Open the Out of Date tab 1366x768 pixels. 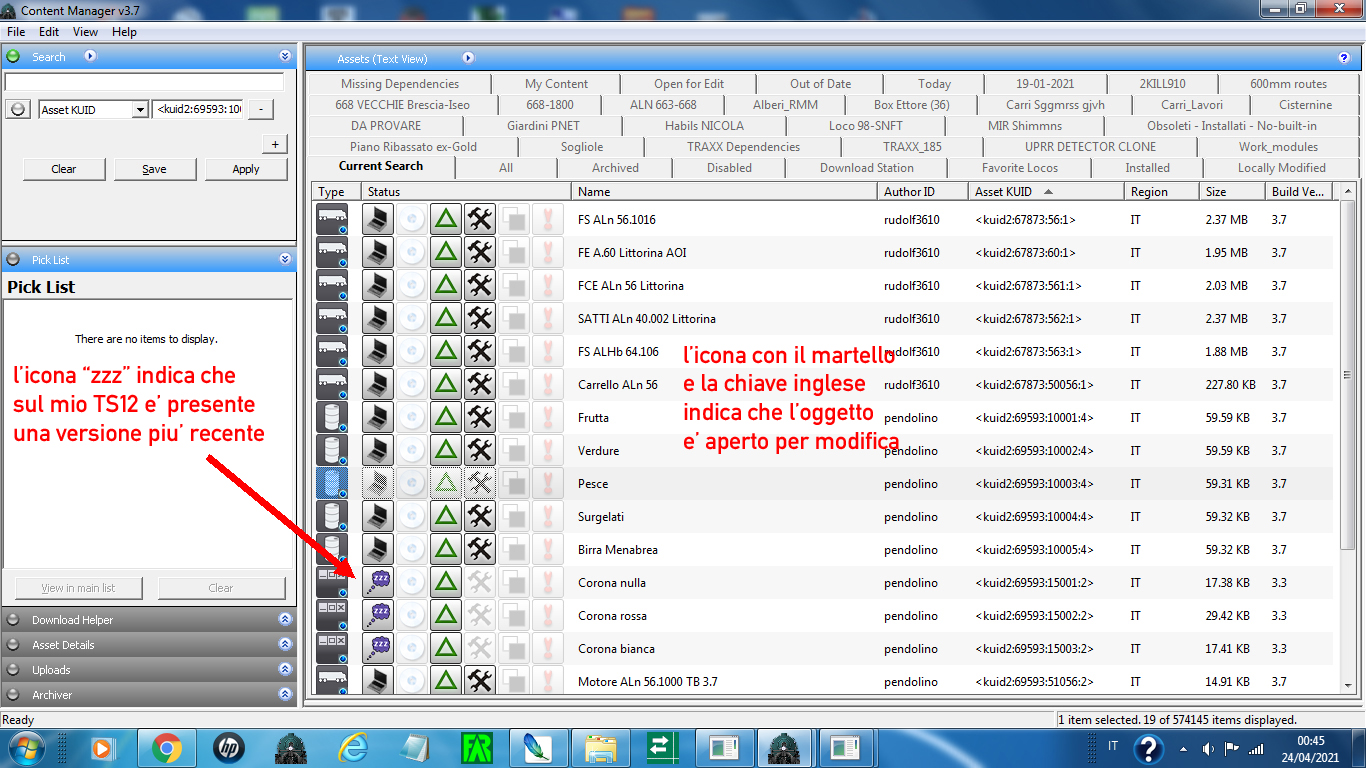(820, 84)
